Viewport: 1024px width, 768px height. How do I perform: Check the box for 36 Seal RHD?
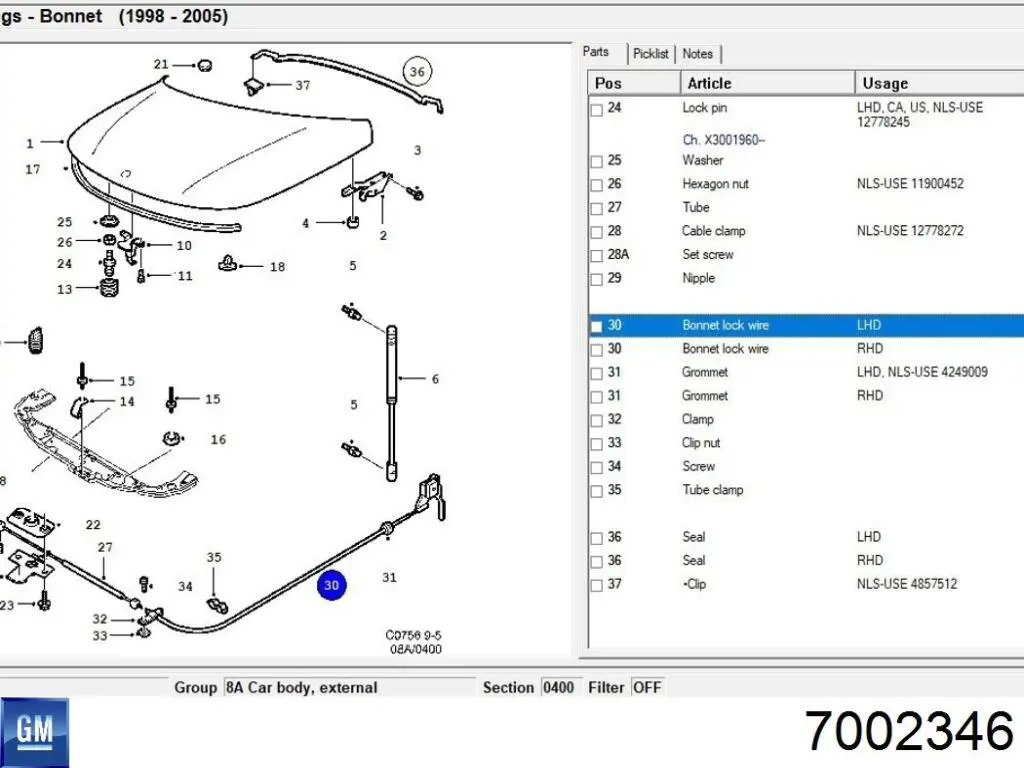596,562
